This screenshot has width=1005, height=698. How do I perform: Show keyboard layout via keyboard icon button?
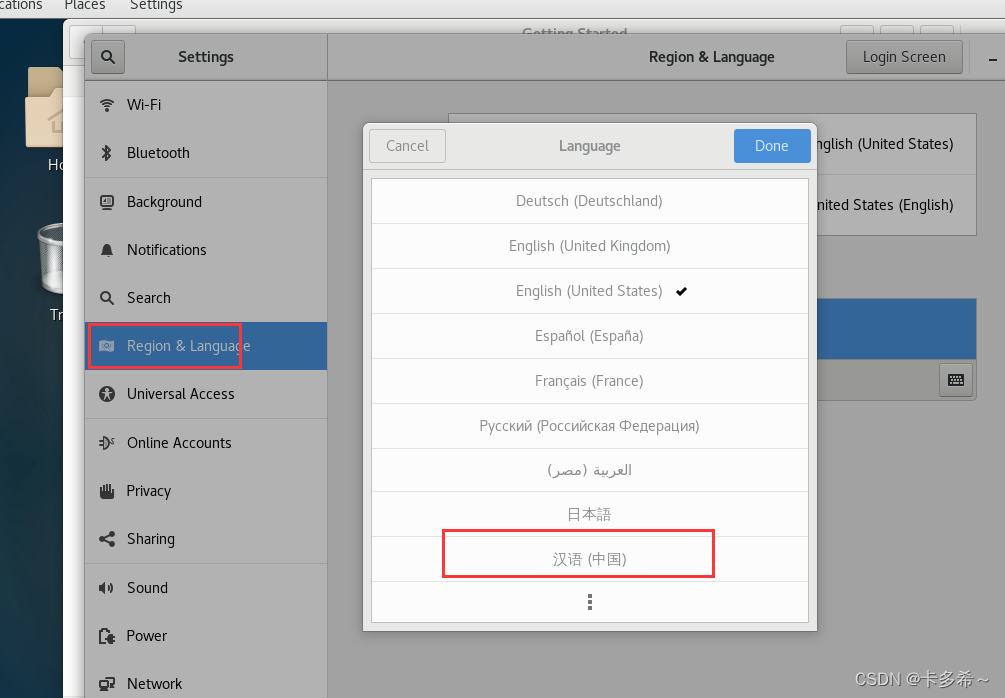(x=956, y=380)
